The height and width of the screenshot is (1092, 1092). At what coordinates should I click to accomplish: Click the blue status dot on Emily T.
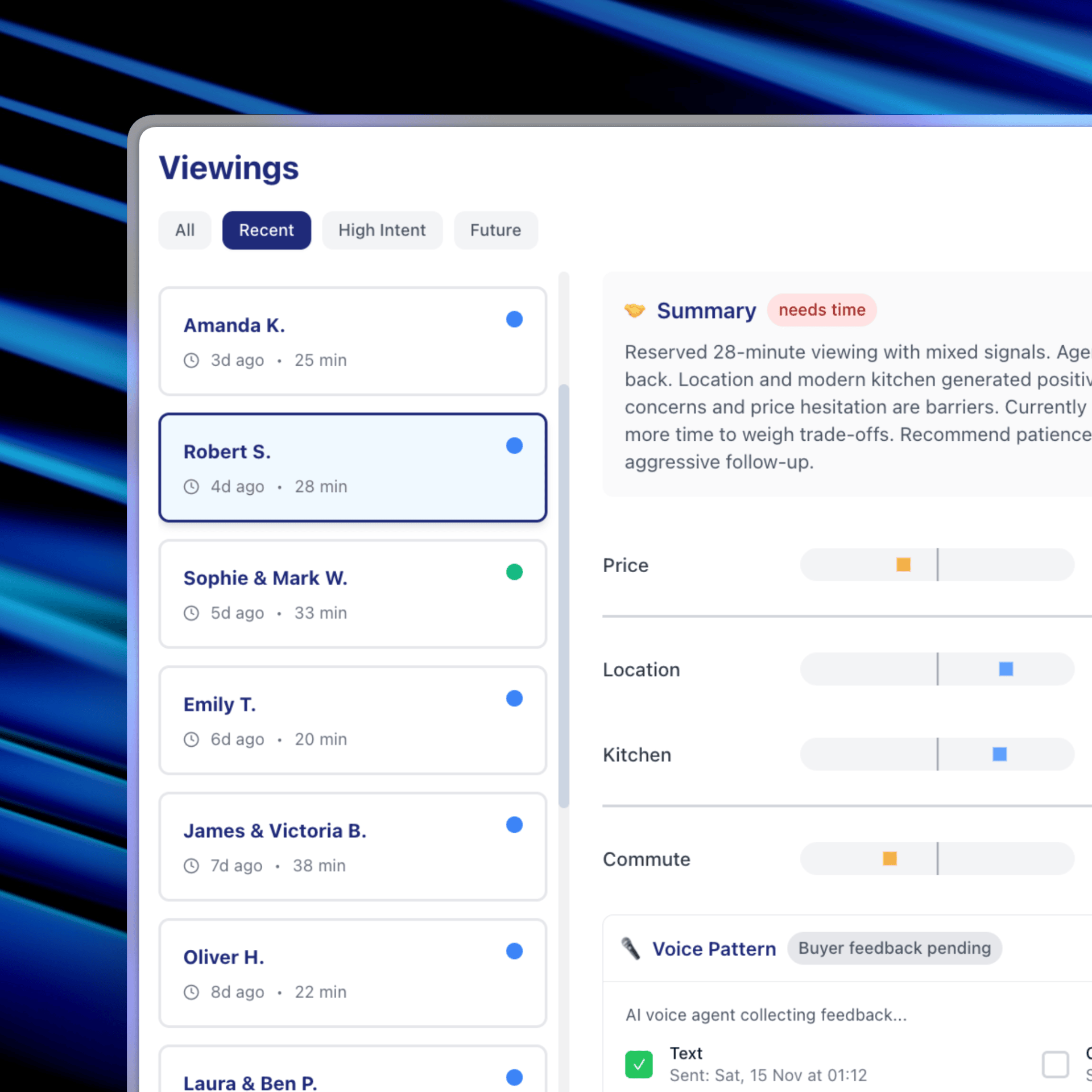pyautogui.click(x=514, y=698)
